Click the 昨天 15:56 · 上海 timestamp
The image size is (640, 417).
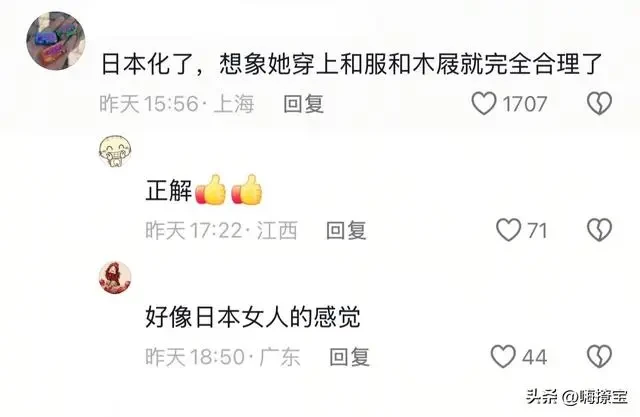(177, 104)
